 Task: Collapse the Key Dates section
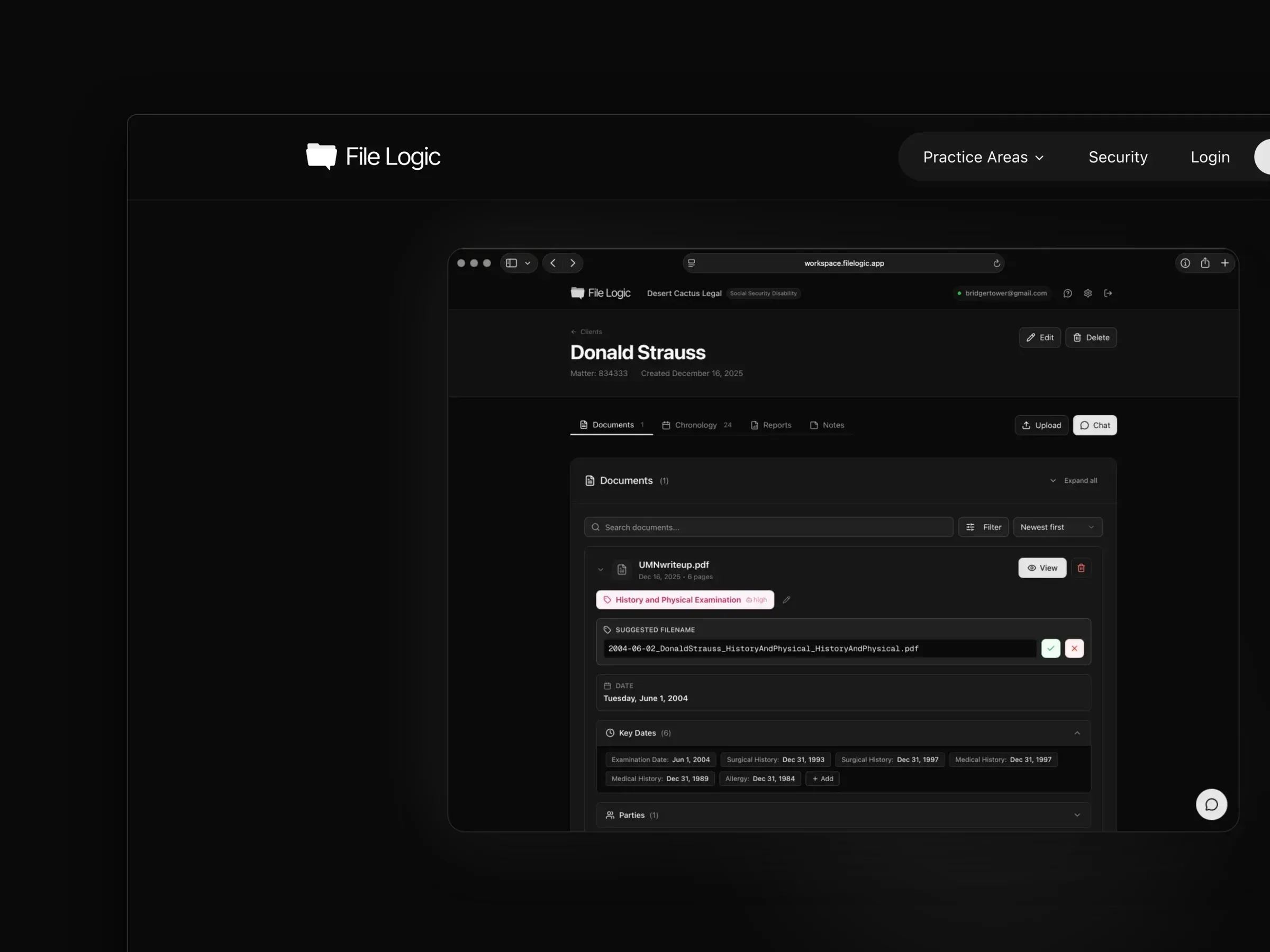[x=1076, y=733]
